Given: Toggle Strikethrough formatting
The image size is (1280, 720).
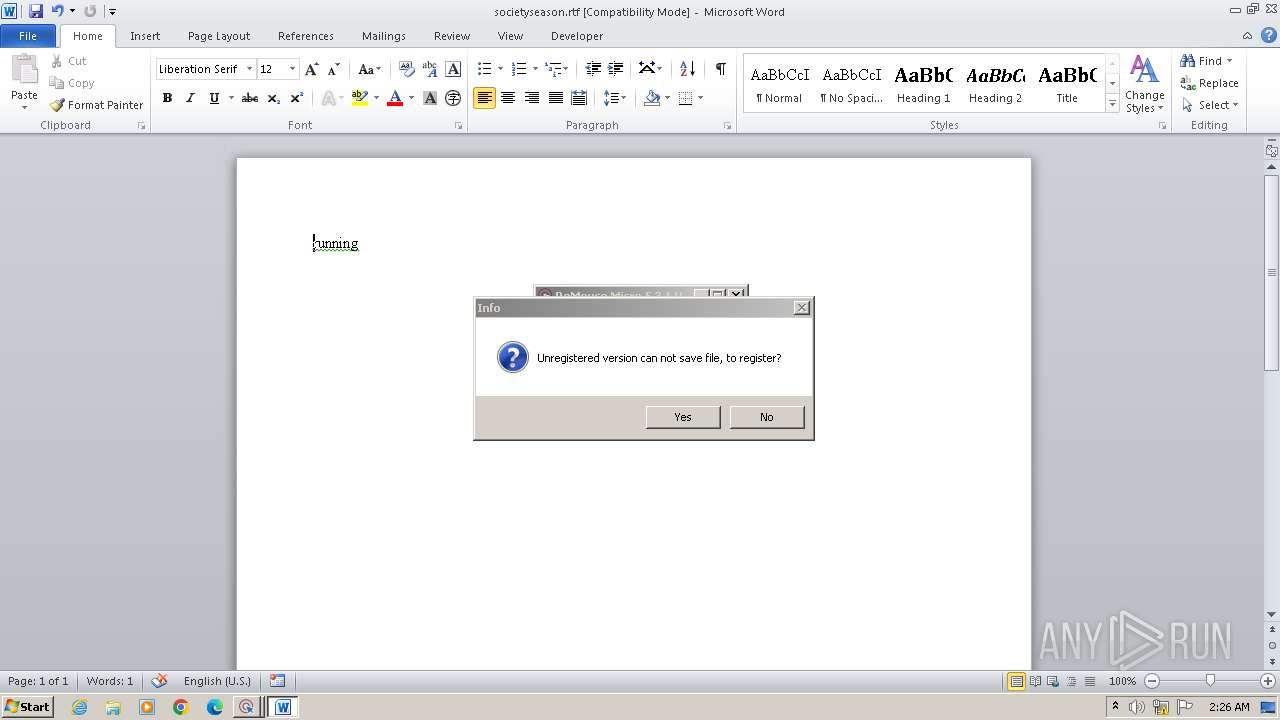Looking at the screenshot, I should pos(250,98).
